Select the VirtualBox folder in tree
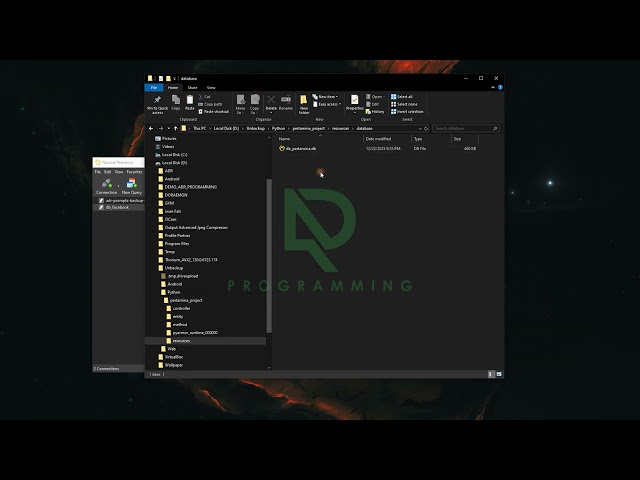Image resolution: width=640 pixels, height=480 pixels. pyautogui.click(x=170, y=357)
